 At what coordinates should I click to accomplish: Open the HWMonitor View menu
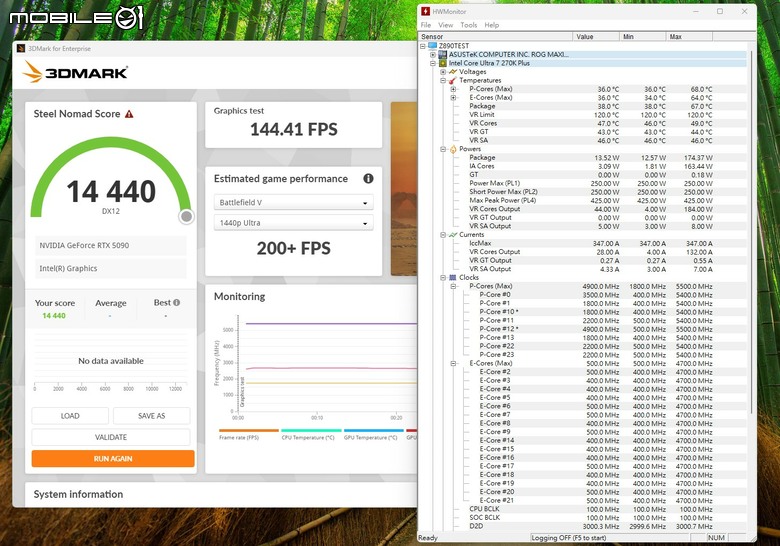coord(445,25)
